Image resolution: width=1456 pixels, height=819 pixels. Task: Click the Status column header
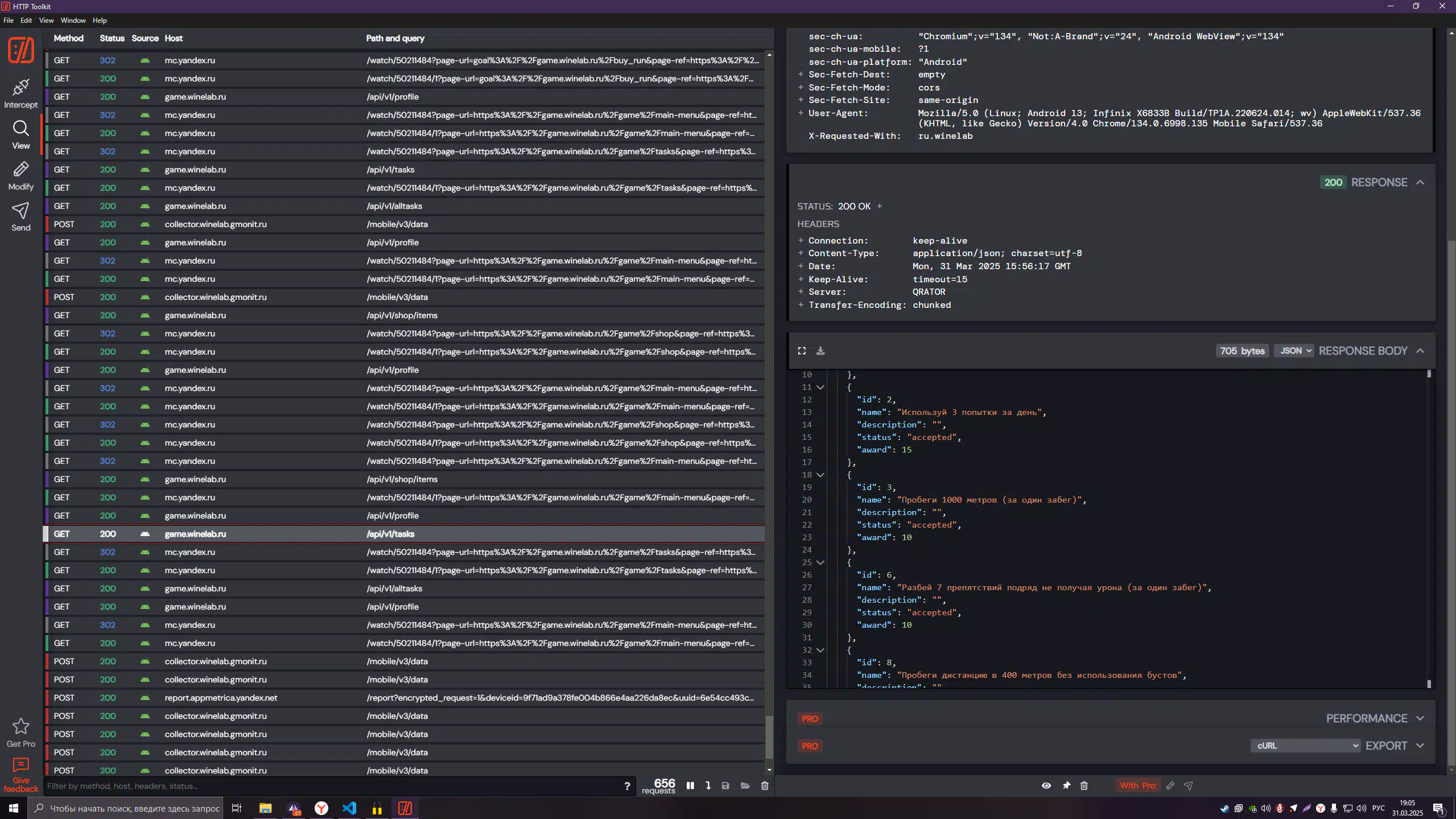(x=112, y=38)
